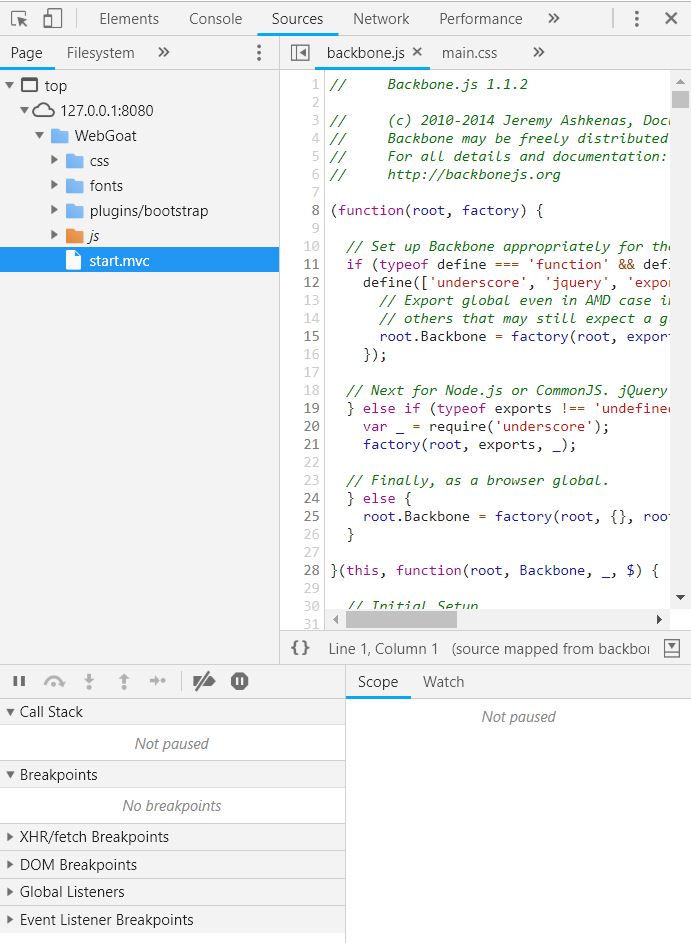Collapse the top frame tree node

pos(10,85)
